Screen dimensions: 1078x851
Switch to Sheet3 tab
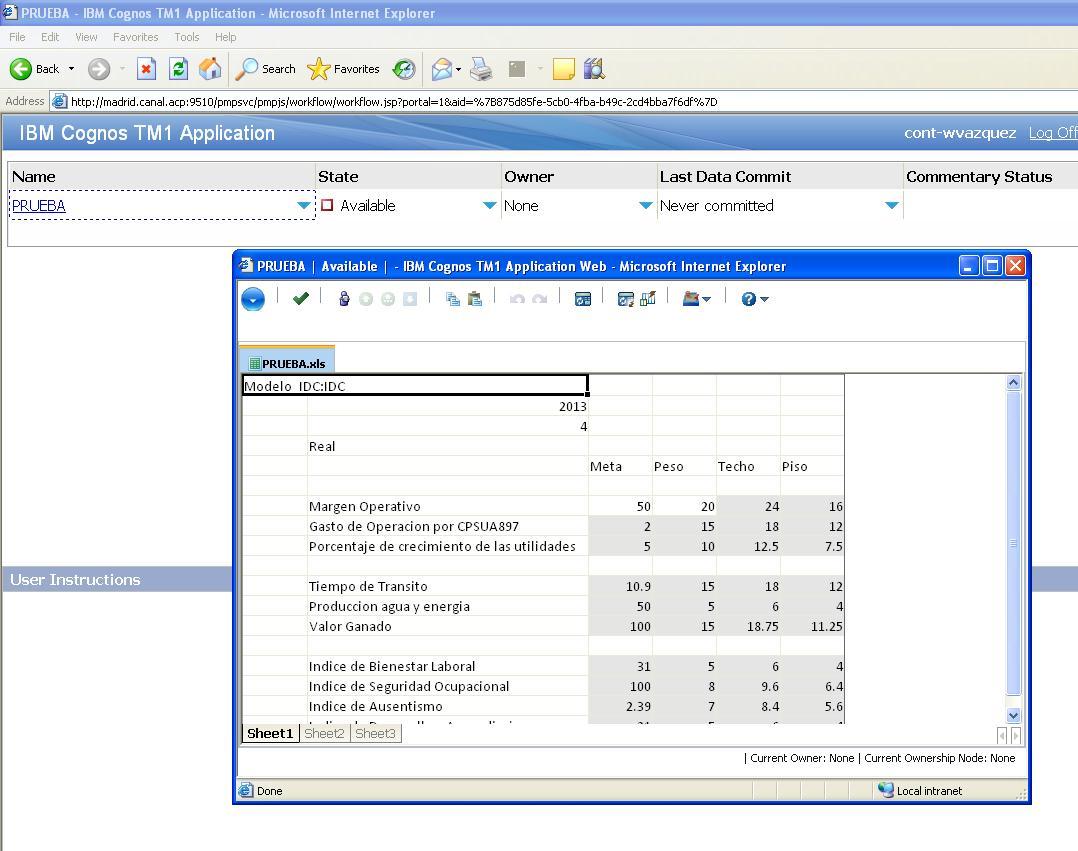pyautogui.click(x=375, y=733)
